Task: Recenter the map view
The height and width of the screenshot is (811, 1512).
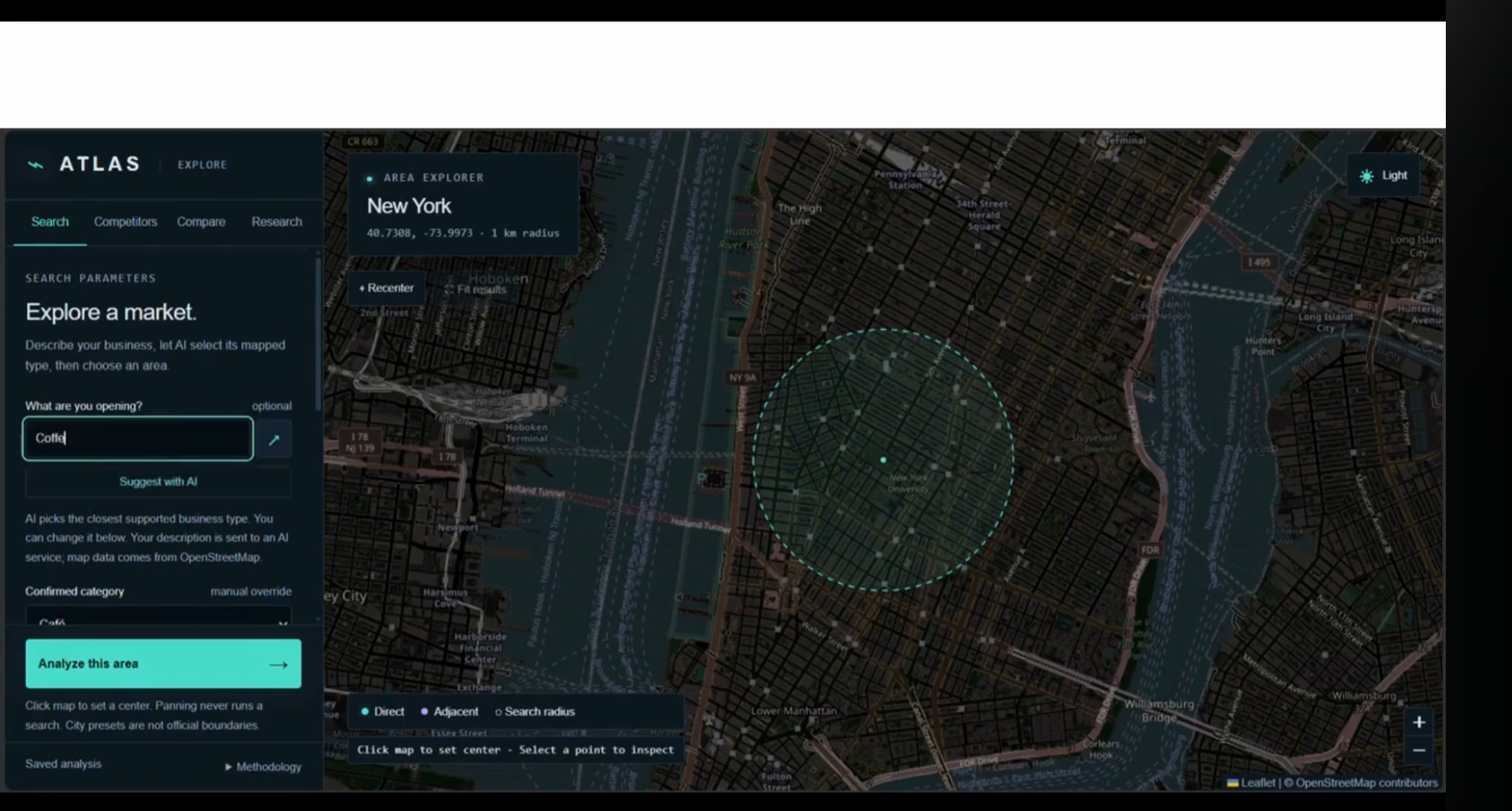Action: pos(386,288)
